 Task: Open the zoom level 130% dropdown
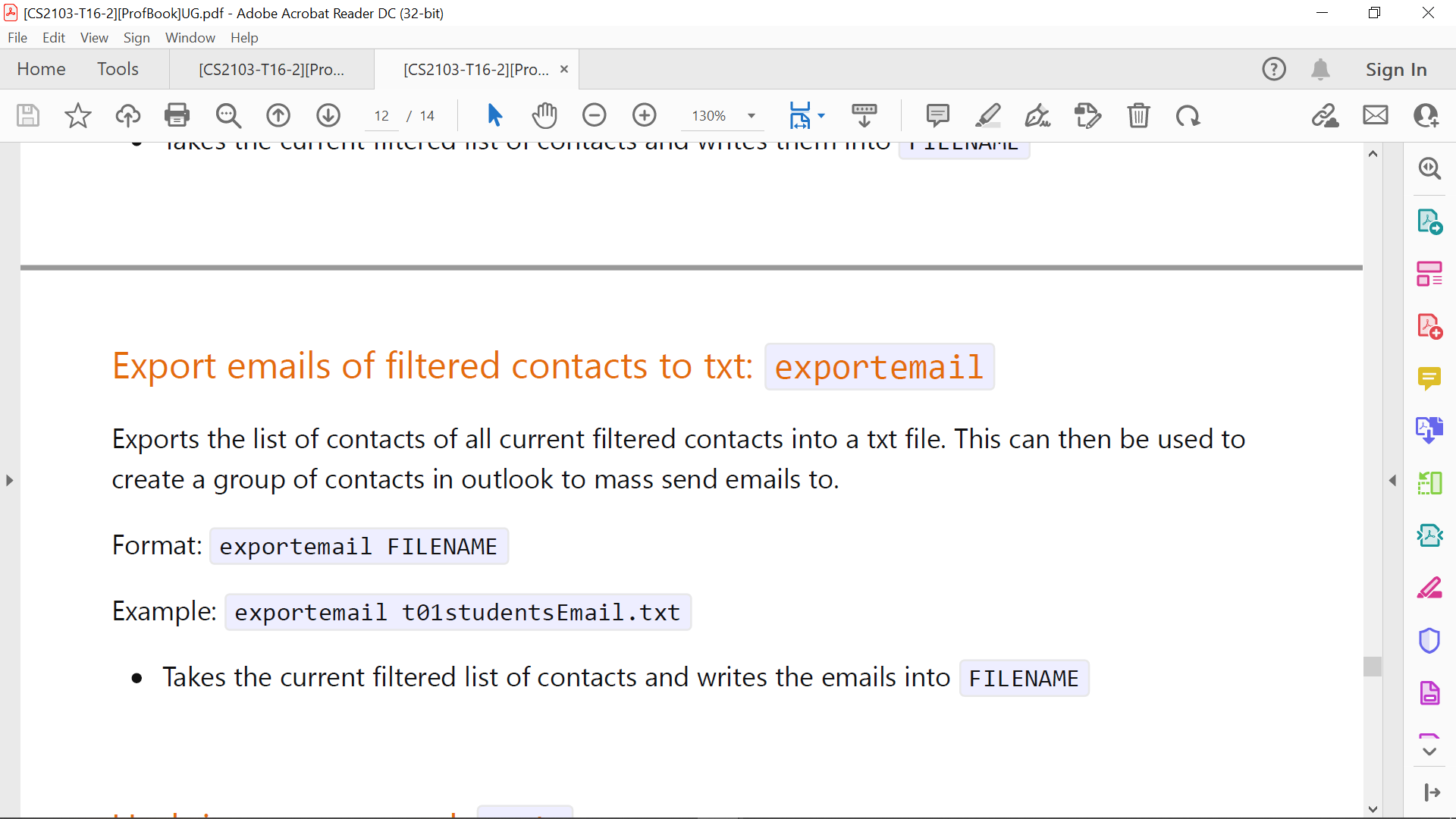(x=751, y=116)
